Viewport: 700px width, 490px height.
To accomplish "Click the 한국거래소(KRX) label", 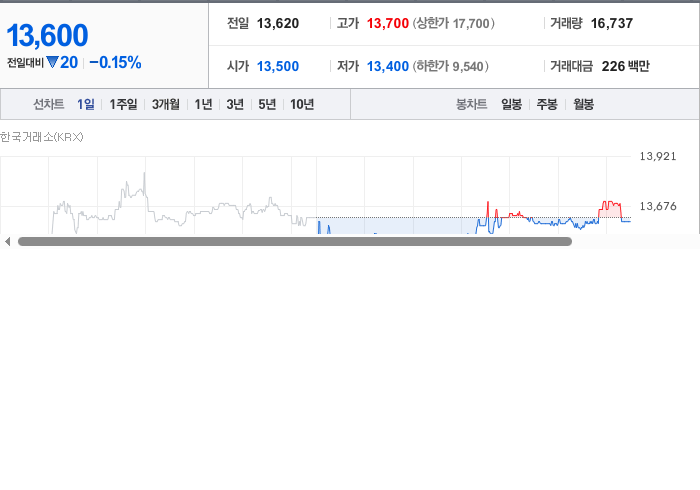I will tap(42, 137).
